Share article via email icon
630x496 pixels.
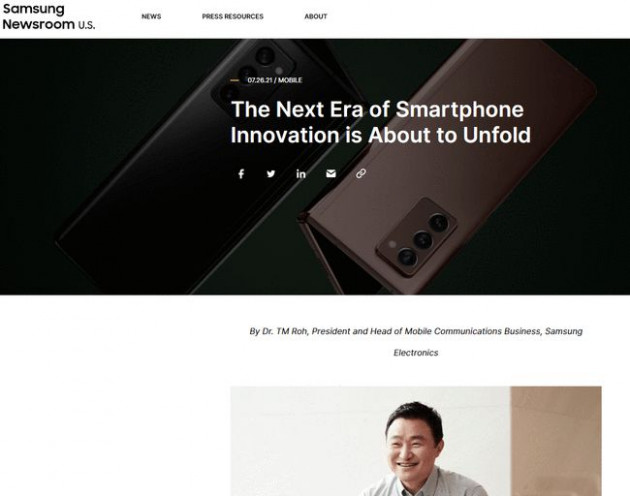coord(331,173)
